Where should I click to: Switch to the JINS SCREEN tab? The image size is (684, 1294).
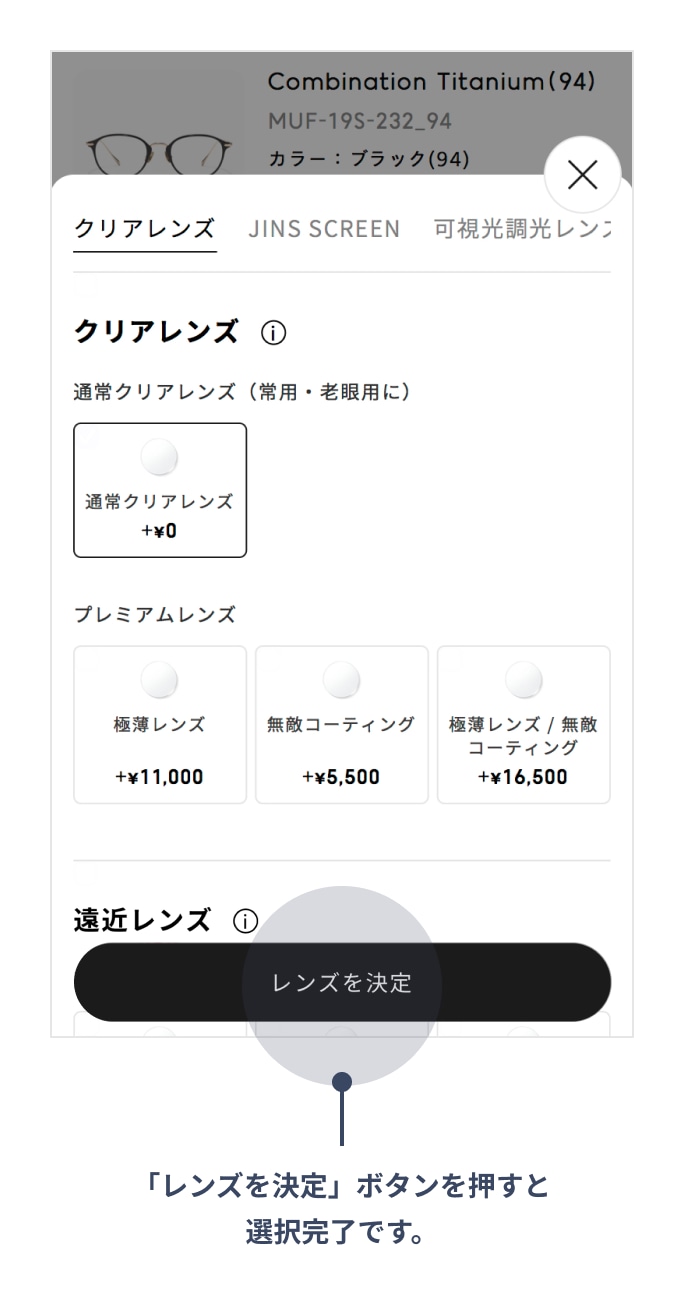[324, 229]
